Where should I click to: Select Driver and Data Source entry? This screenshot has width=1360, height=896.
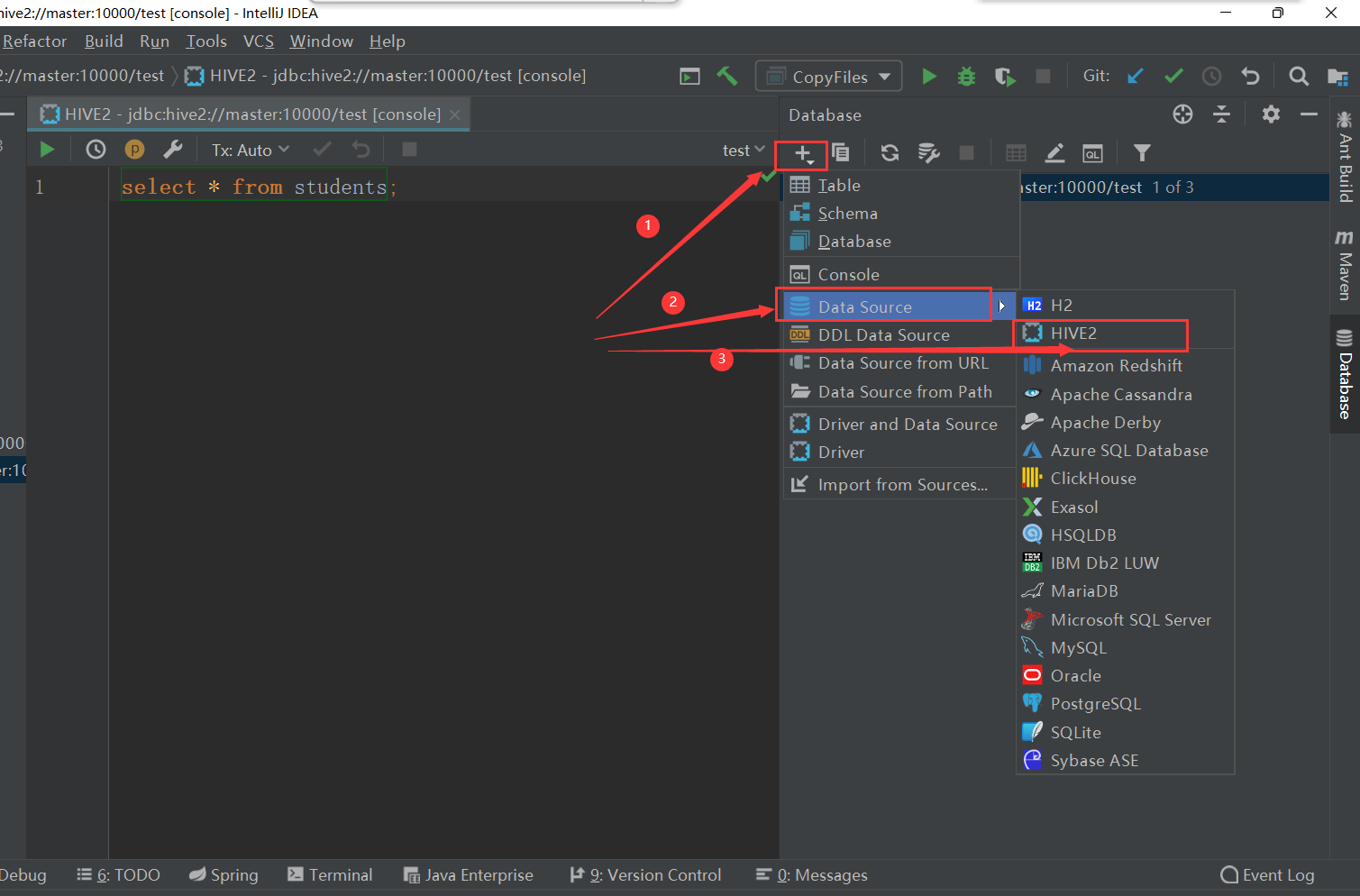(x=901, y=424)
